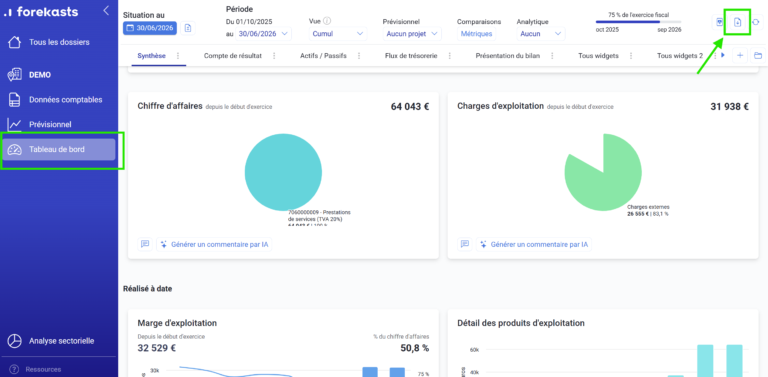Switch to the Synthèse tab

(151, 56)
